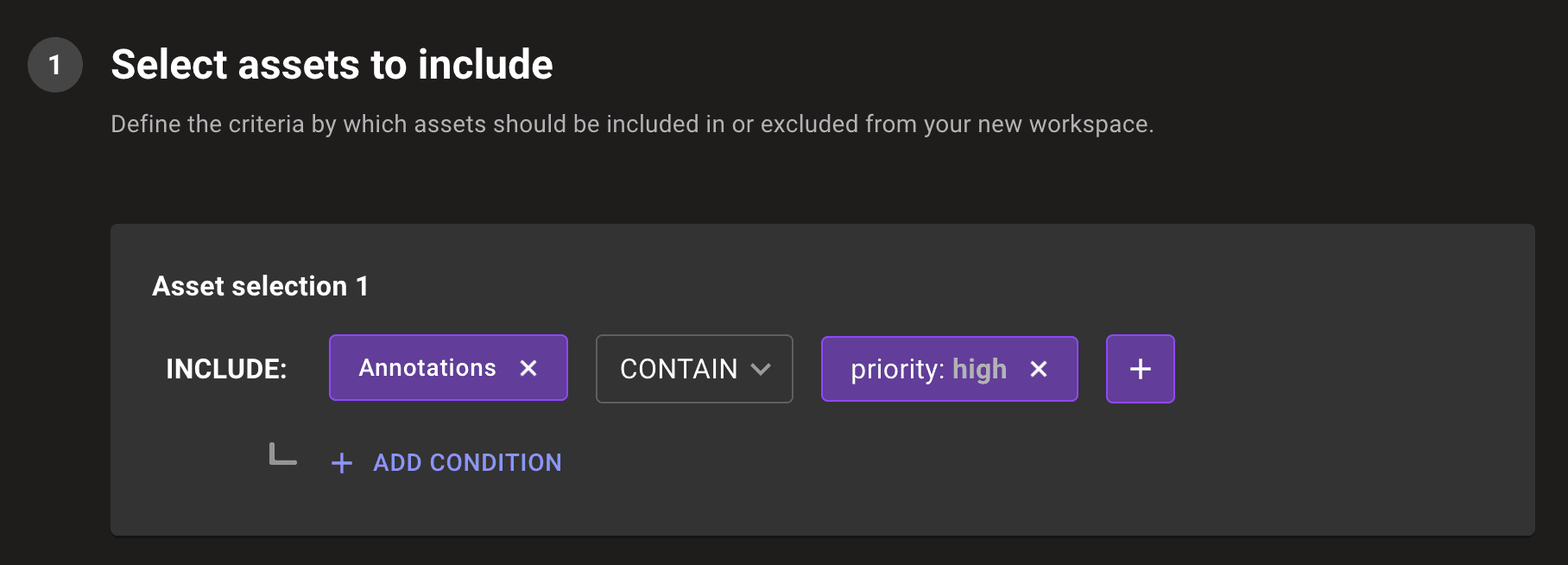Click ADD CONDITION to add a filter row
Screen dimensions: 1568x565
click(x=465, y=463)
